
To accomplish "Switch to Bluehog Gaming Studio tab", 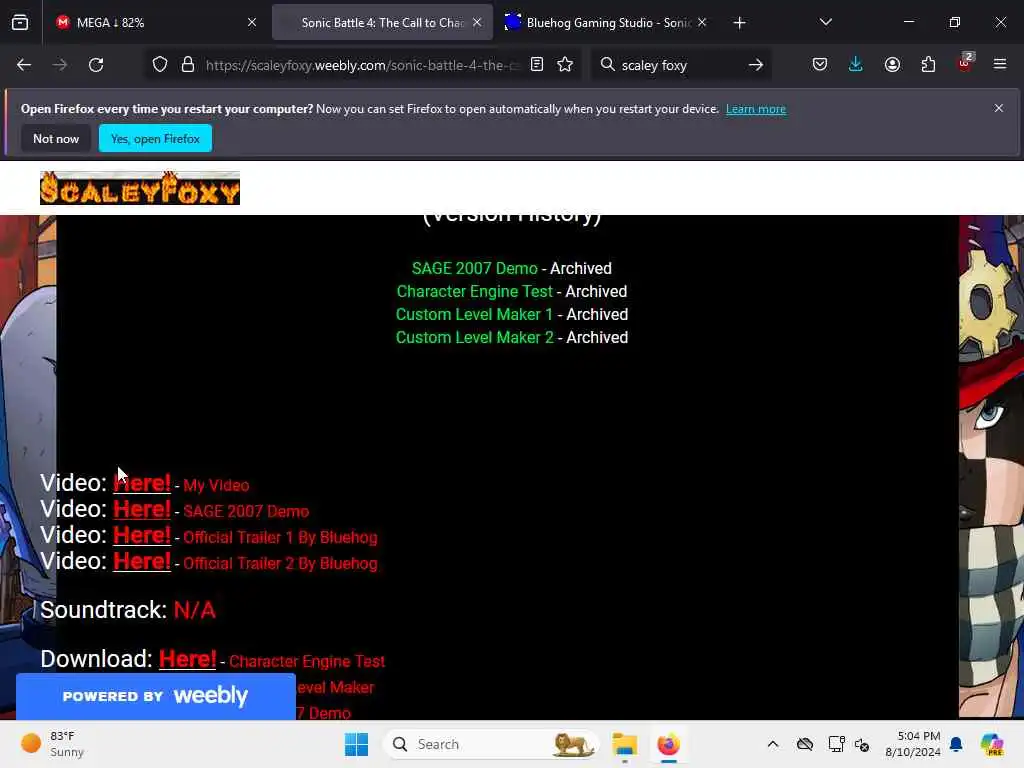I will pos(607,23).
